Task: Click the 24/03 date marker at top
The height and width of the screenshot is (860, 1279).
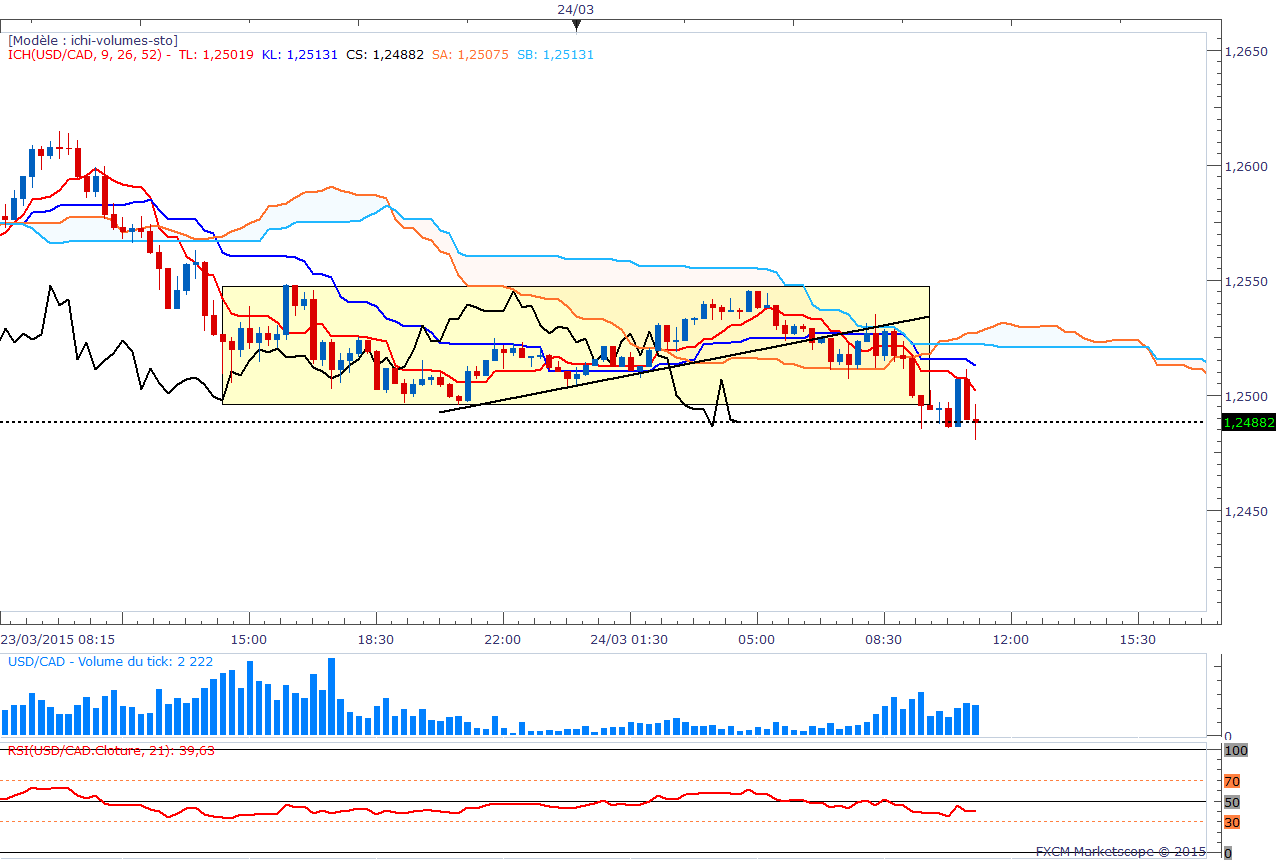Action: 575,9
